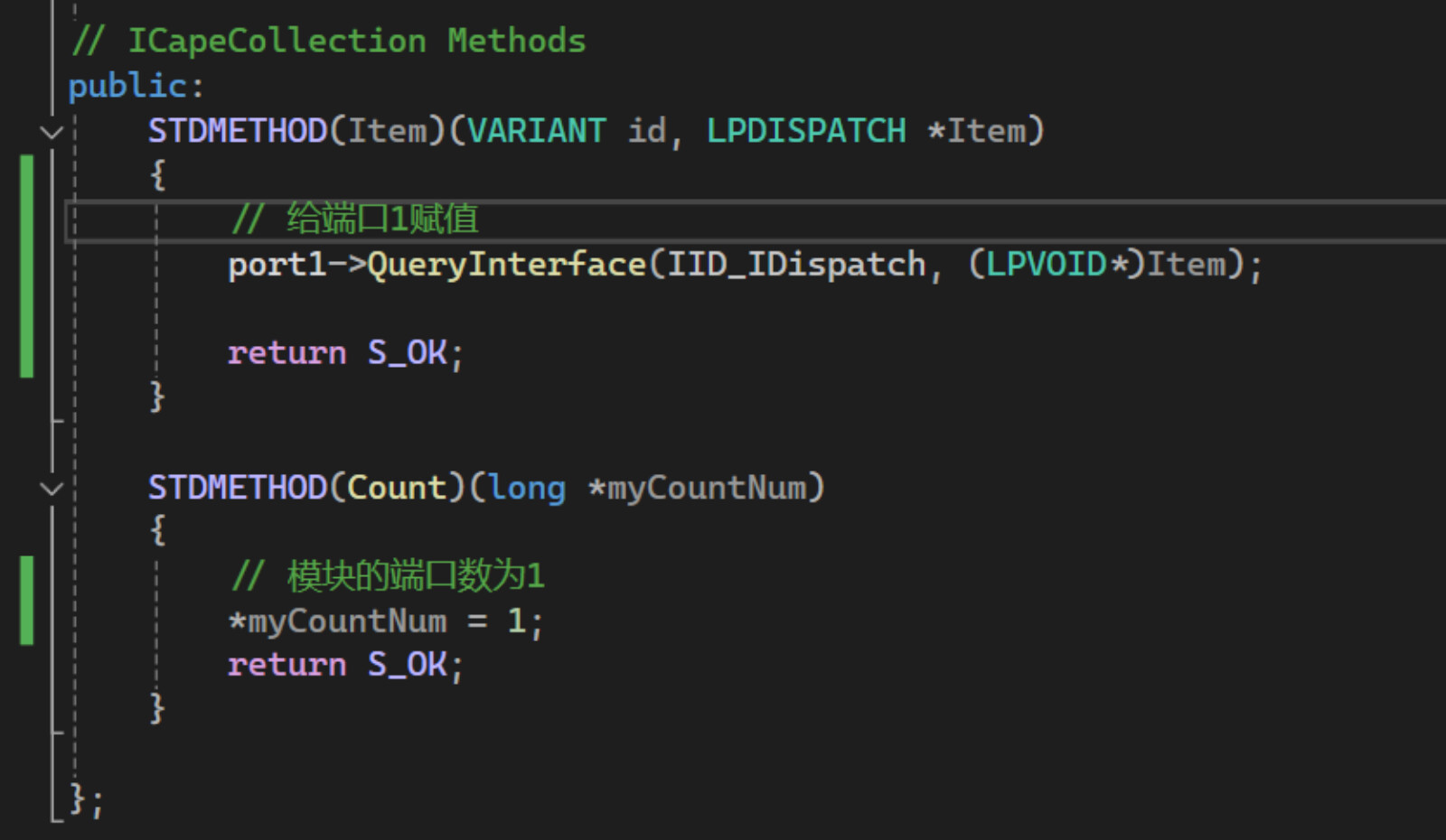Viewport: 1446px width, 840px height.
Task: Collapse the STDMETHOD(Item) function fold arrow
Action: click(x=52, y=132)
